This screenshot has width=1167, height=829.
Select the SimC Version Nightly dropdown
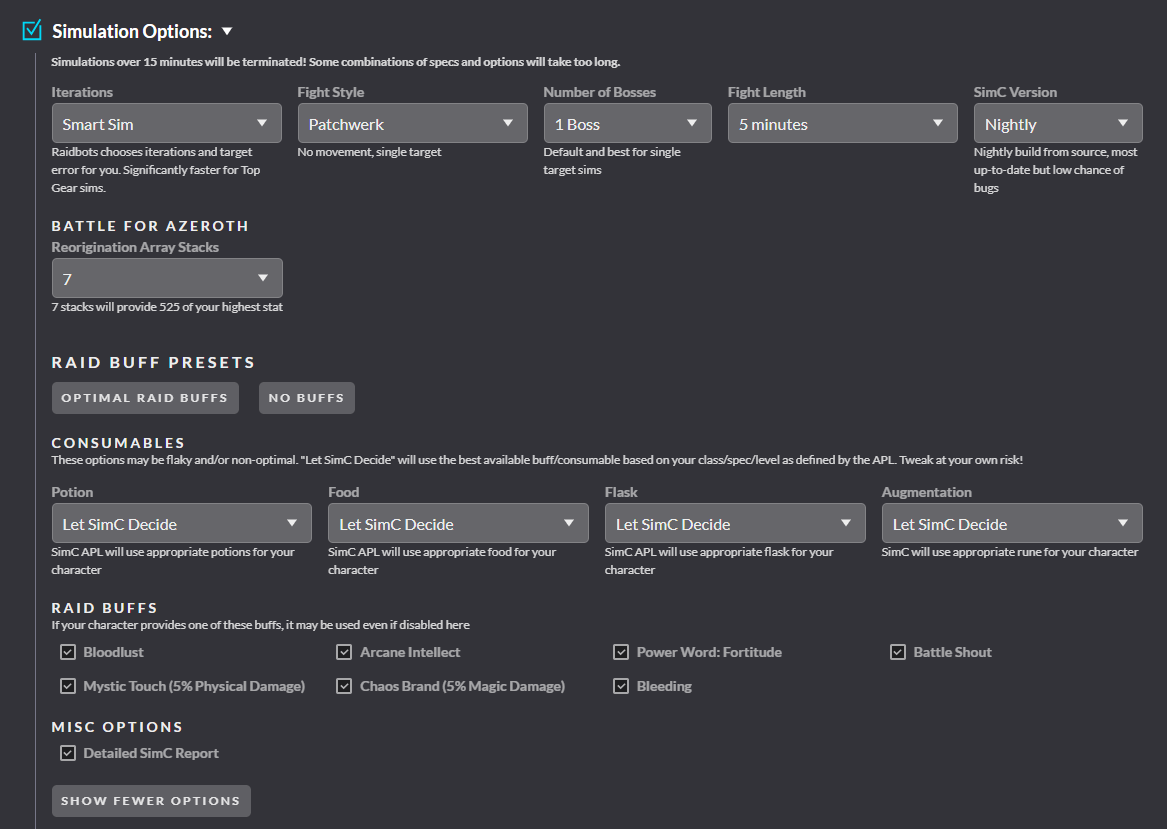click(1057, 124)
